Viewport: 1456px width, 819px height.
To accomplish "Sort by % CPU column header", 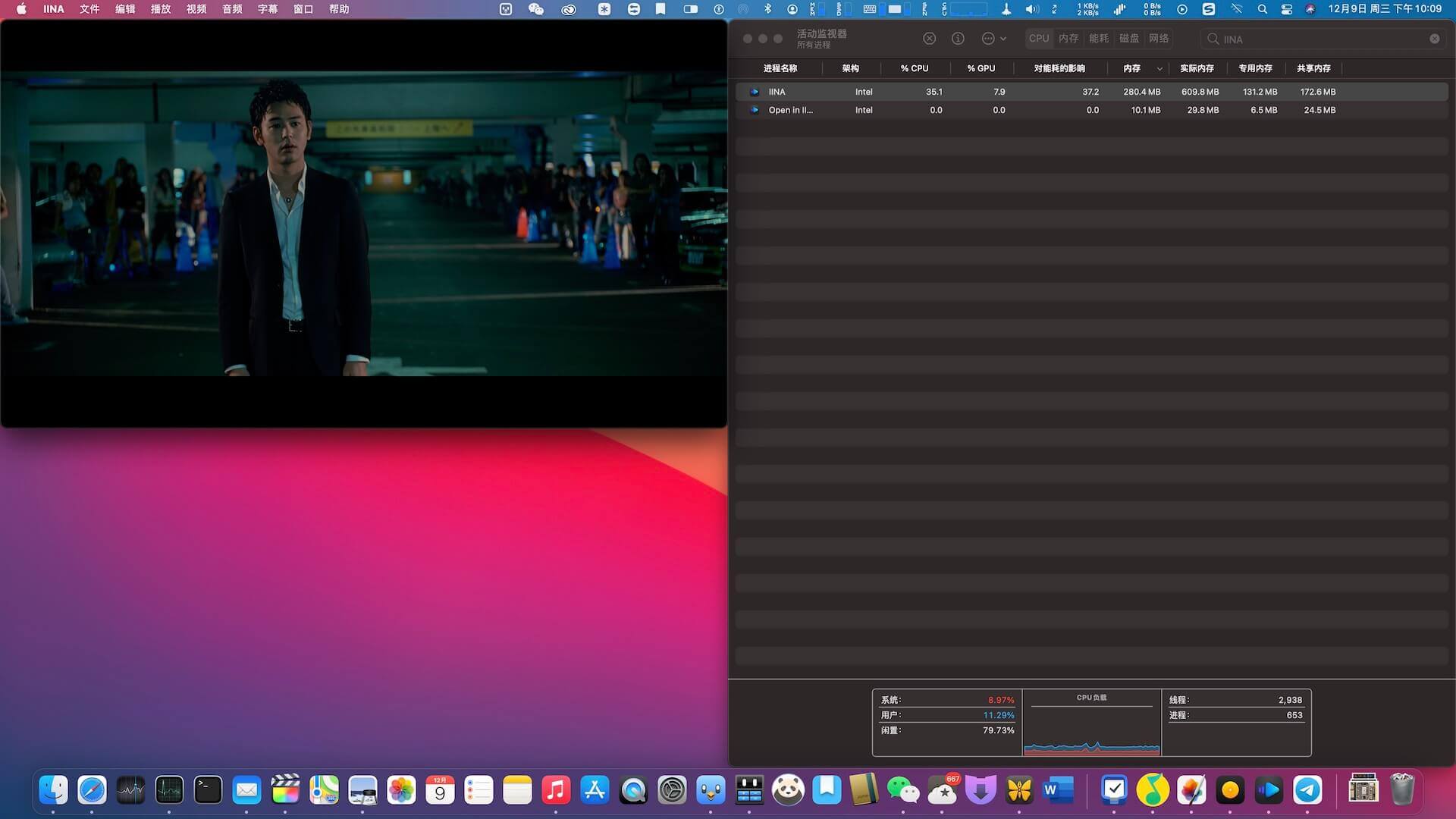I will point(915,68).
